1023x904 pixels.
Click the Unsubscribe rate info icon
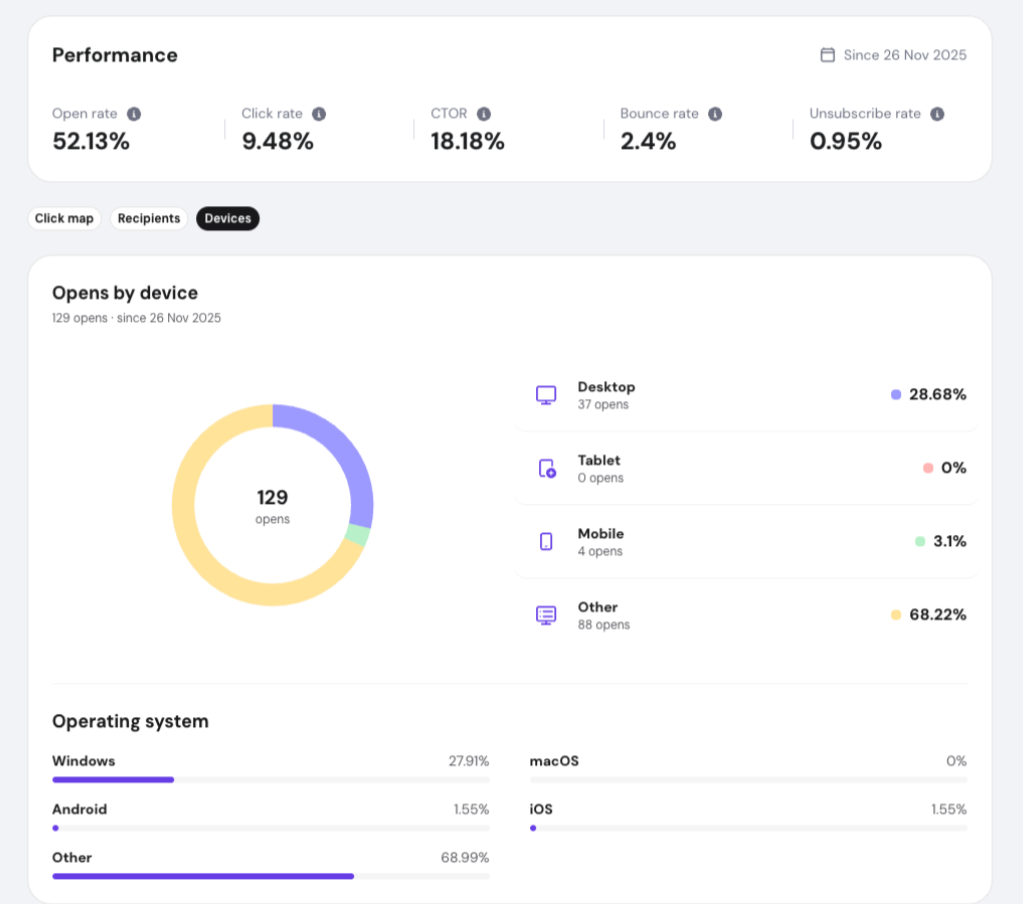[938, 114]
